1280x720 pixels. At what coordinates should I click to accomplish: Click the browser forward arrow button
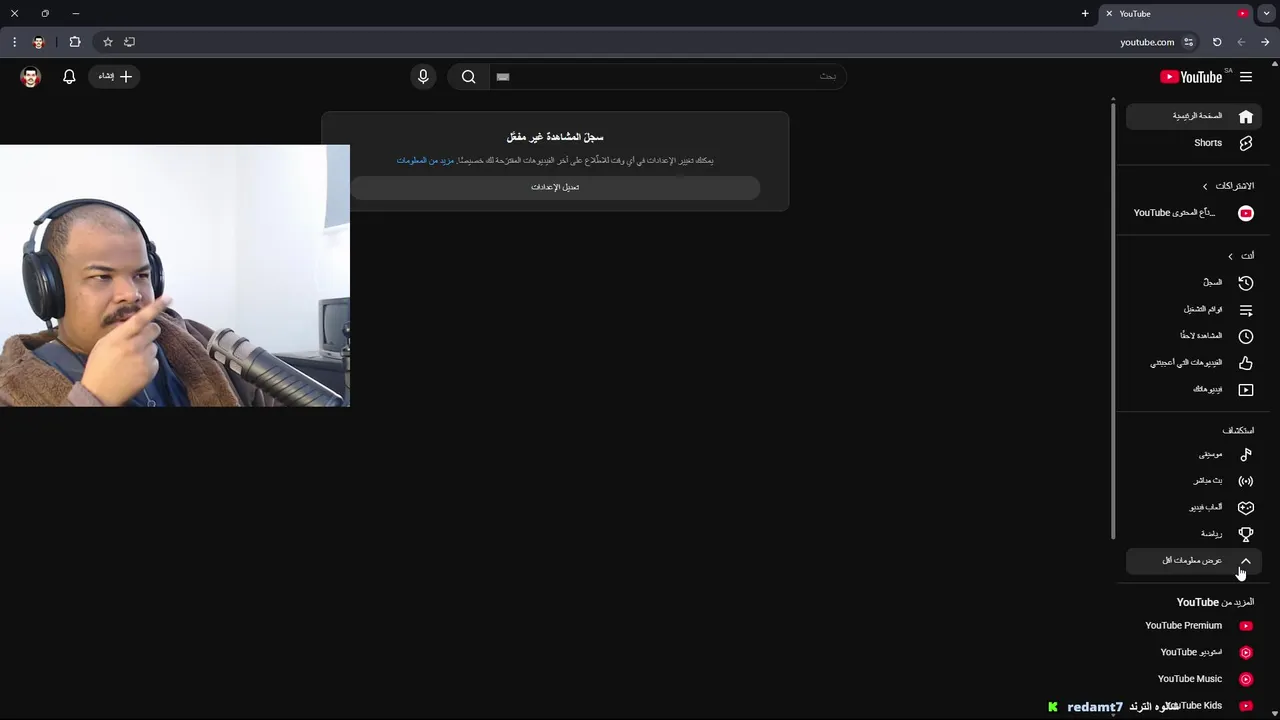tap(1241, 42)
